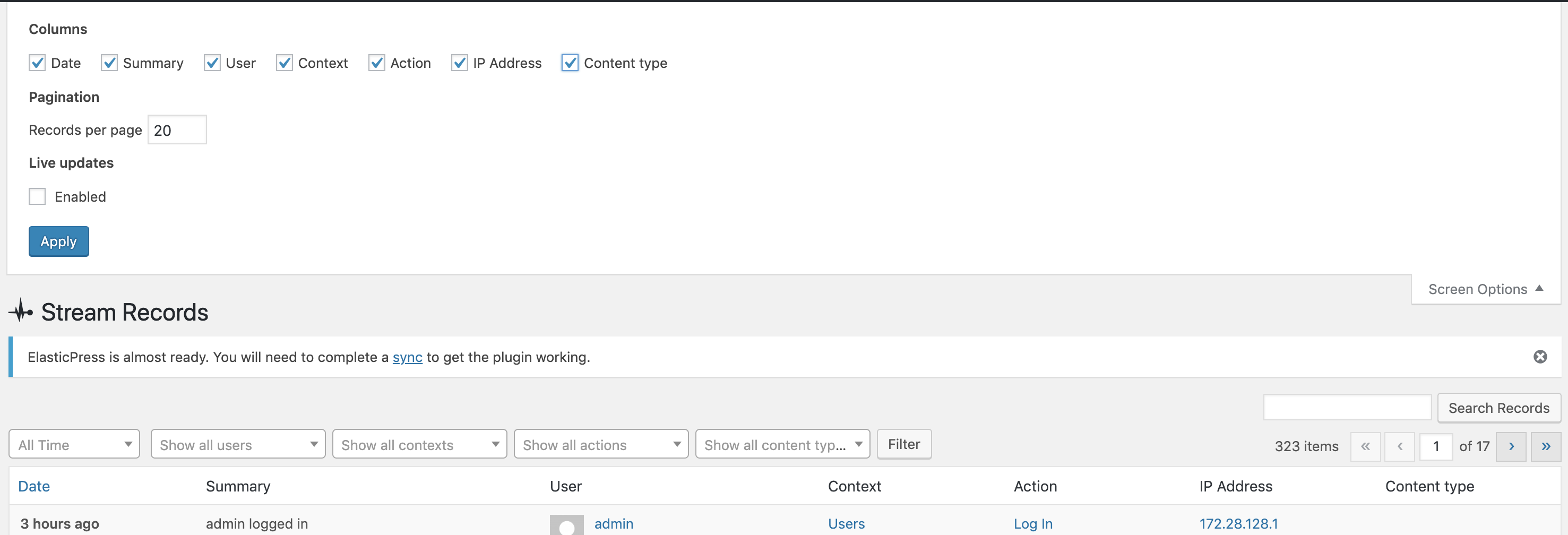The height and width of the screenshot is (535, 1568).
Task: Filter by the Log In action link
Action: (x=1033, y=523)
